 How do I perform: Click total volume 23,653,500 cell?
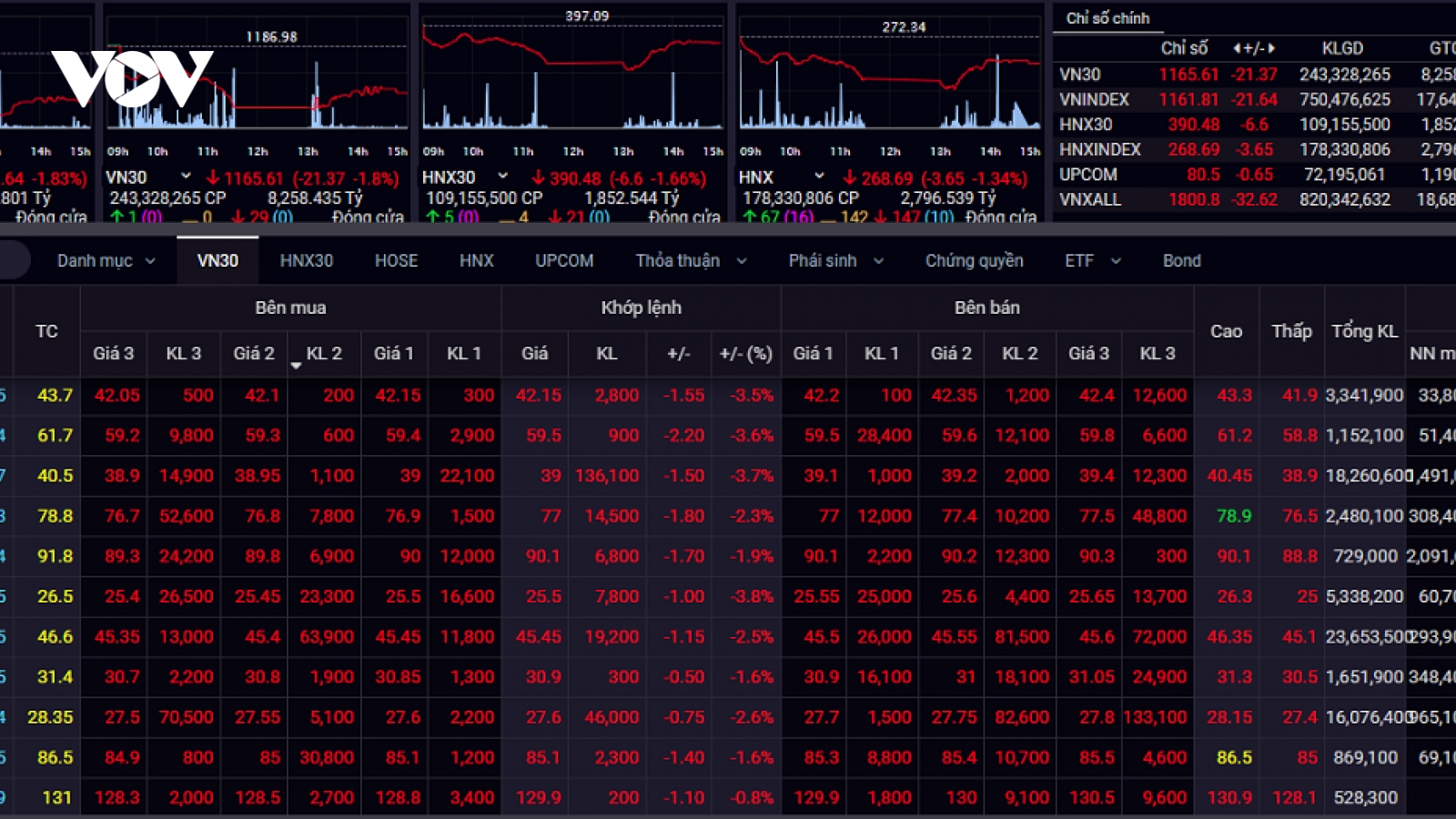1365,636
